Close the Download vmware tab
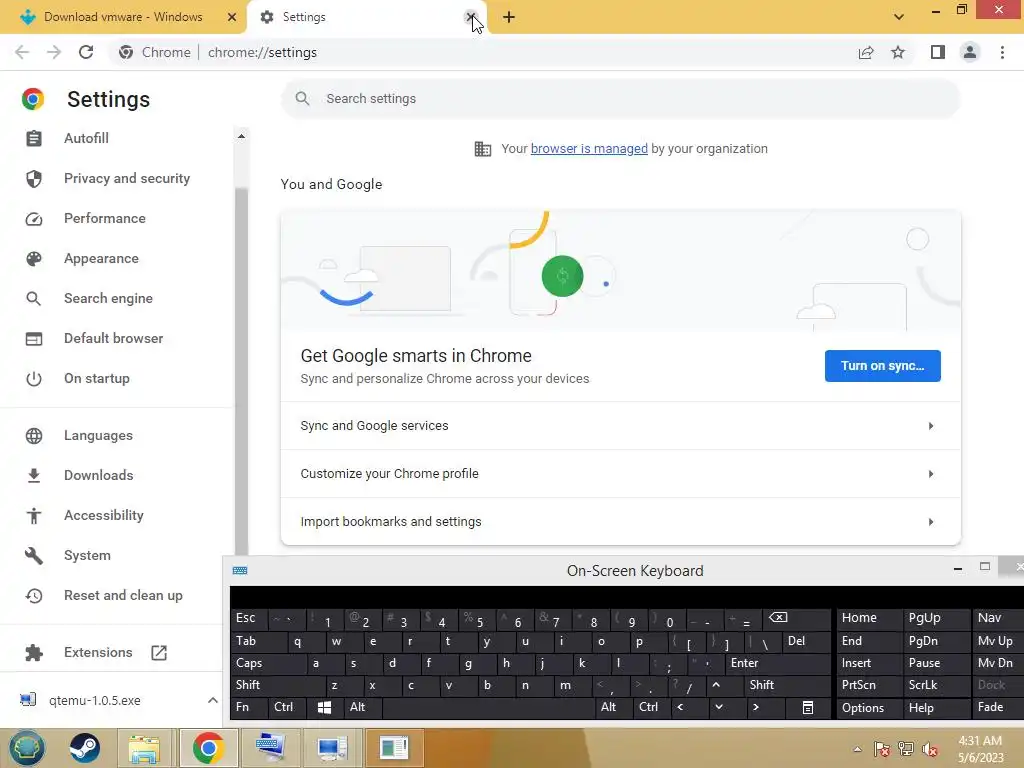The height and width of the screenshot is (768, 1024). 232,17
